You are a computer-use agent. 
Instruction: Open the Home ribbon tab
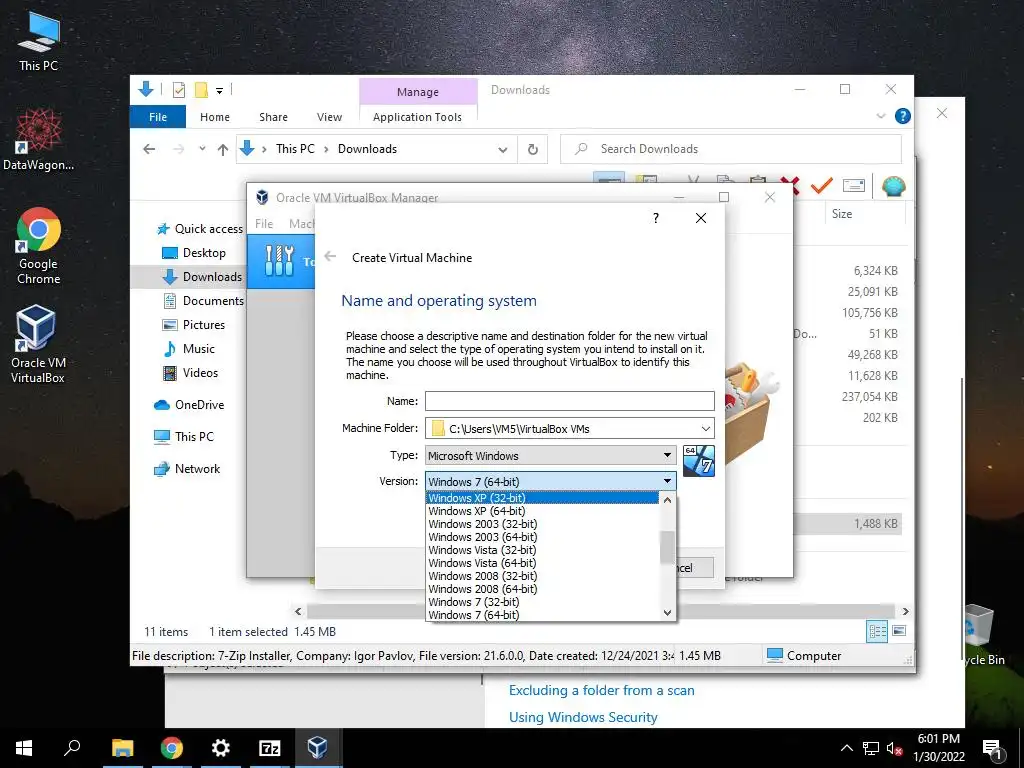click(x=215, y=117)
